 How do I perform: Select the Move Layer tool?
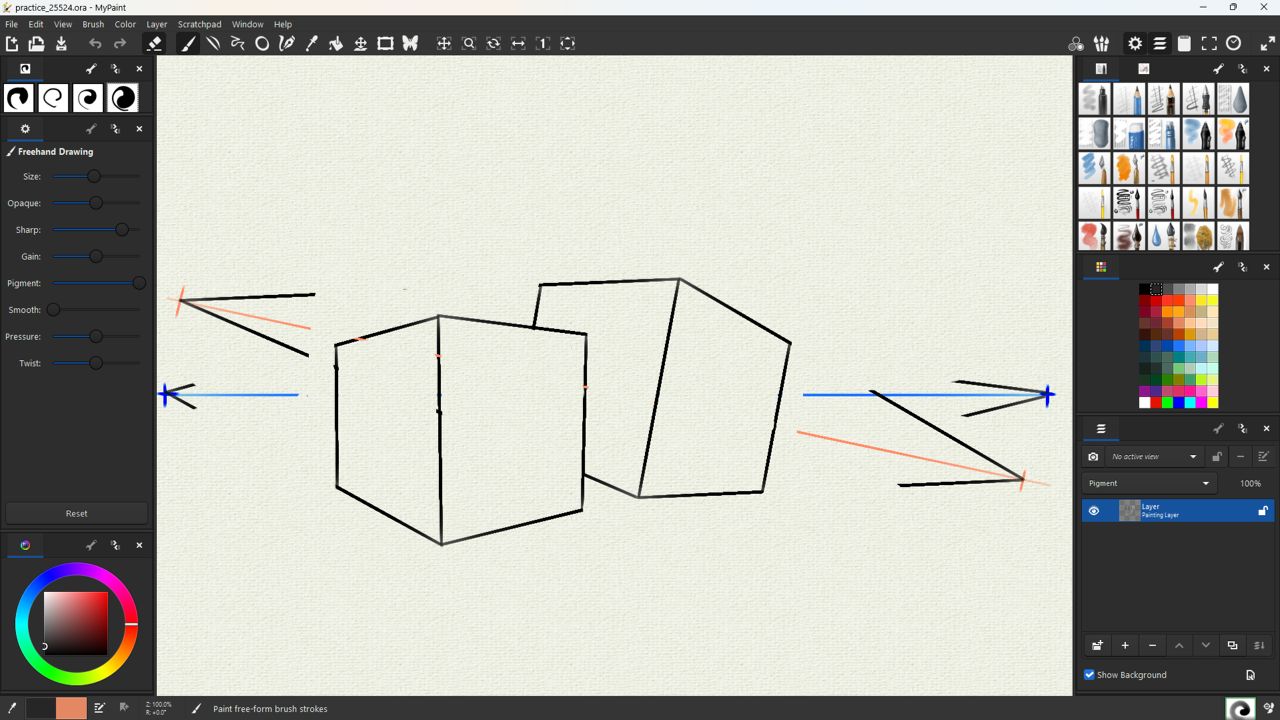coord(360,43)
